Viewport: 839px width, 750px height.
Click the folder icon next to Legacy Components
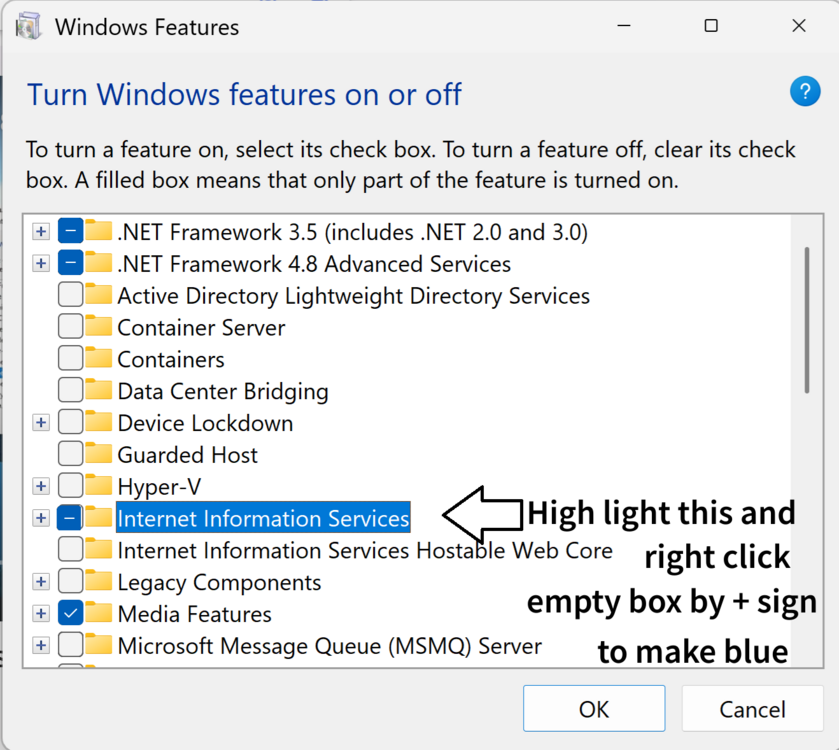pos(98,581)
